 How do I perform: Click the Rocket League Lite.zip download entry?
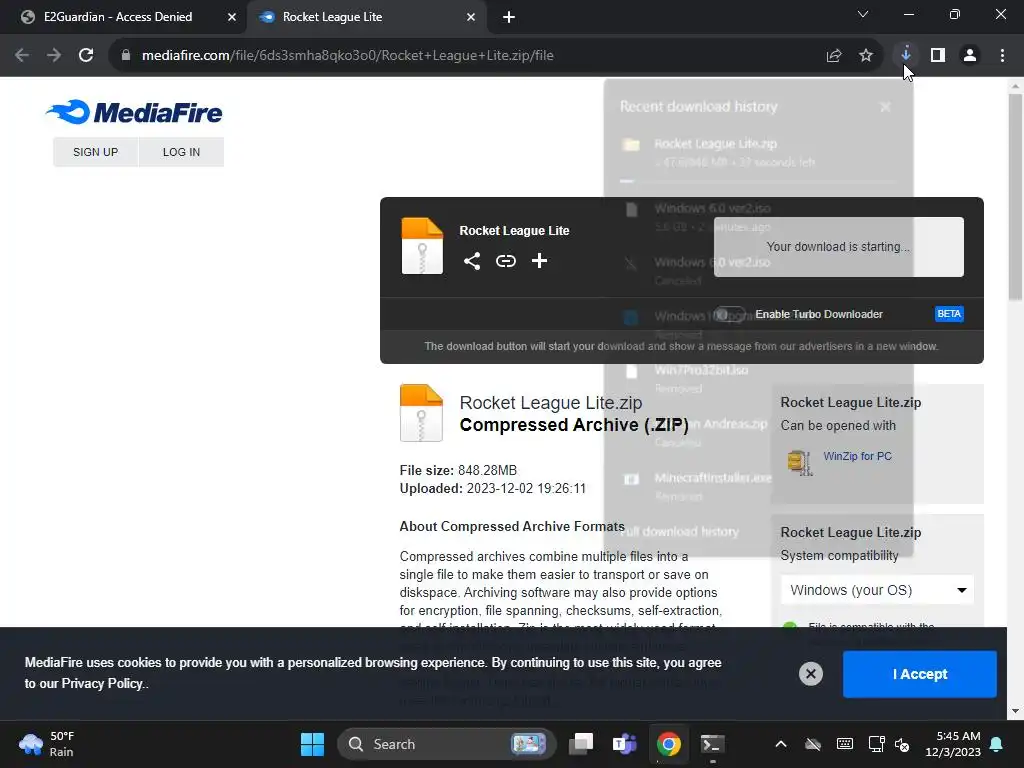pyautogui.click(x=758, y=153)
